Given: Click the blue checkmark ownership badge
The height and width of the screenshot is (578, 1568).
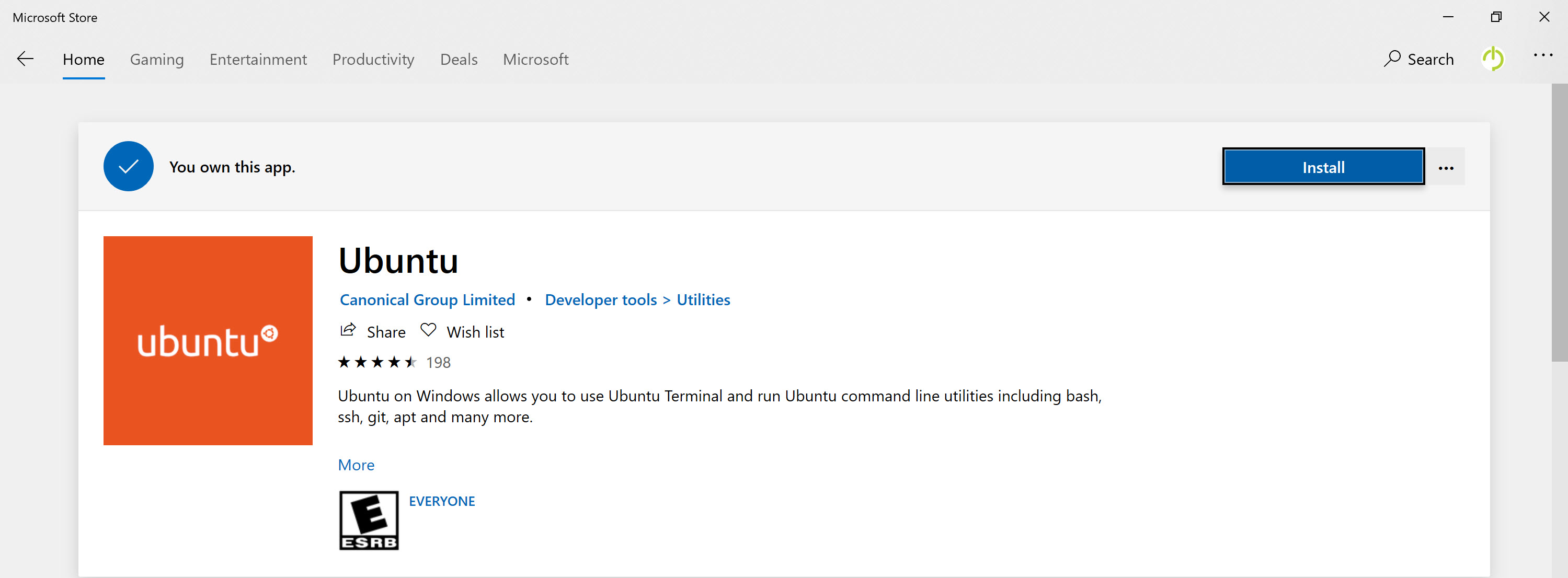Looking at the screenshot, I should [x=128, y=166].
